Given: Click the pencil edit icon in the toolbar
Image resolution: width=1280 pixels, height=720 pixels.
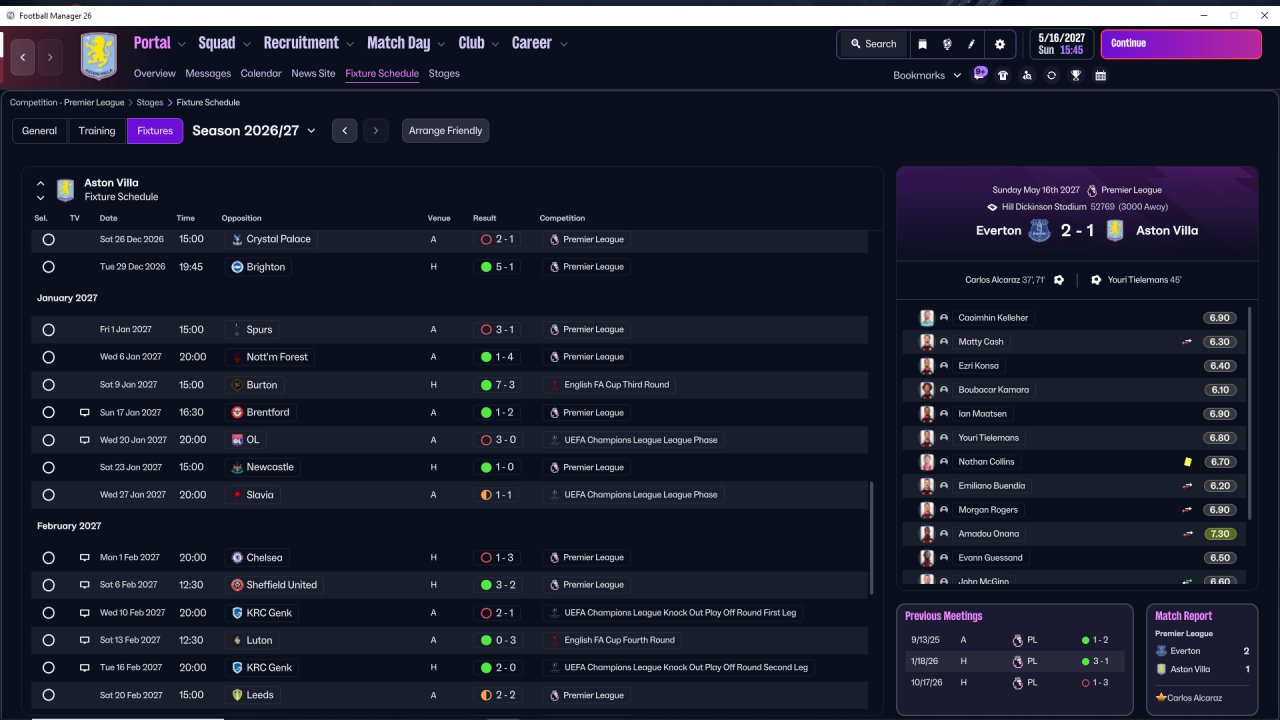Looking at the screenshot, I should point(971,44).
